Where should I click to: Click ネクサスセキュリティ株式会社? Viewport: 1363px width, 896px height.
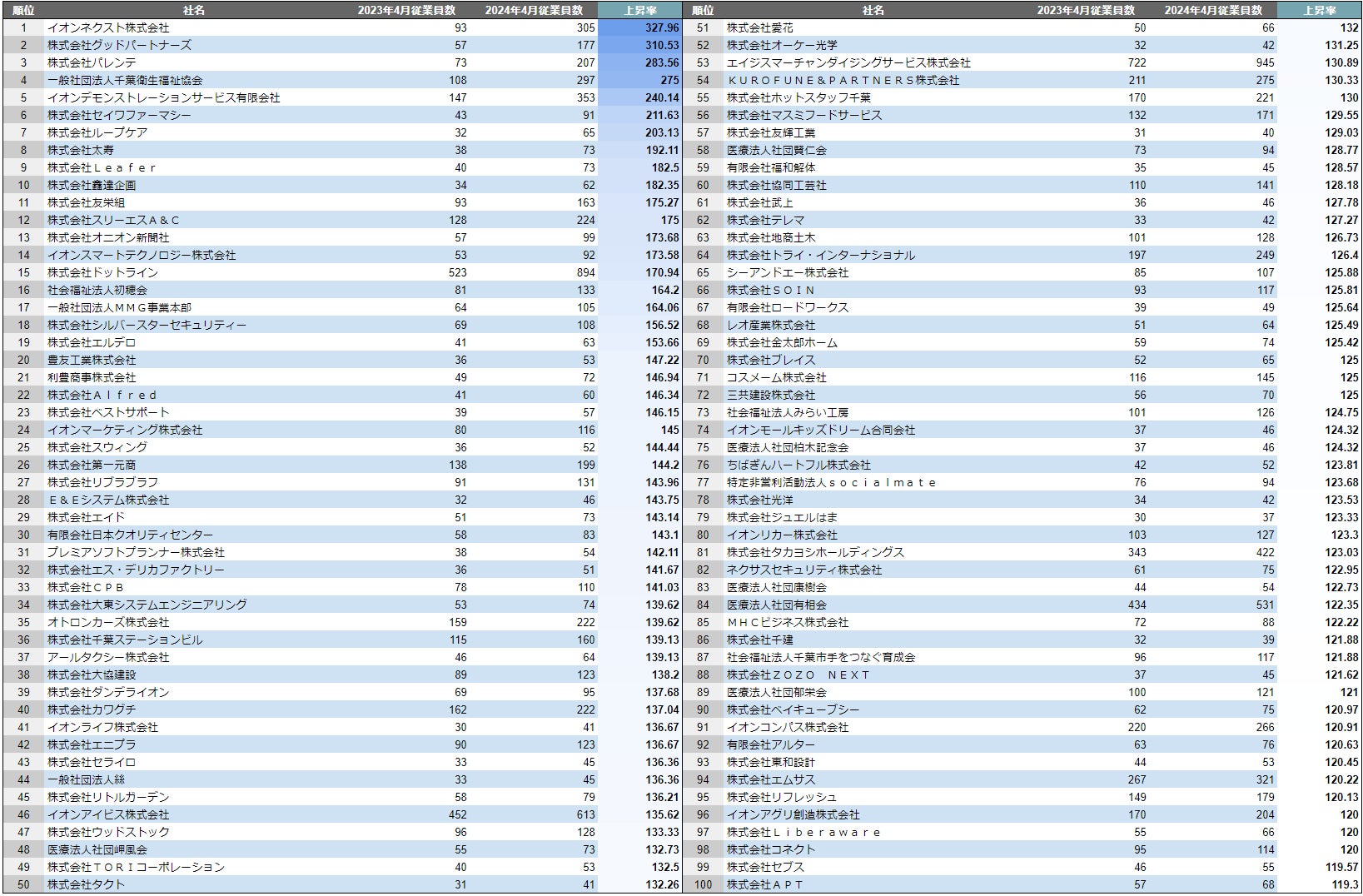pyautogui.click(x=804, y=570)
